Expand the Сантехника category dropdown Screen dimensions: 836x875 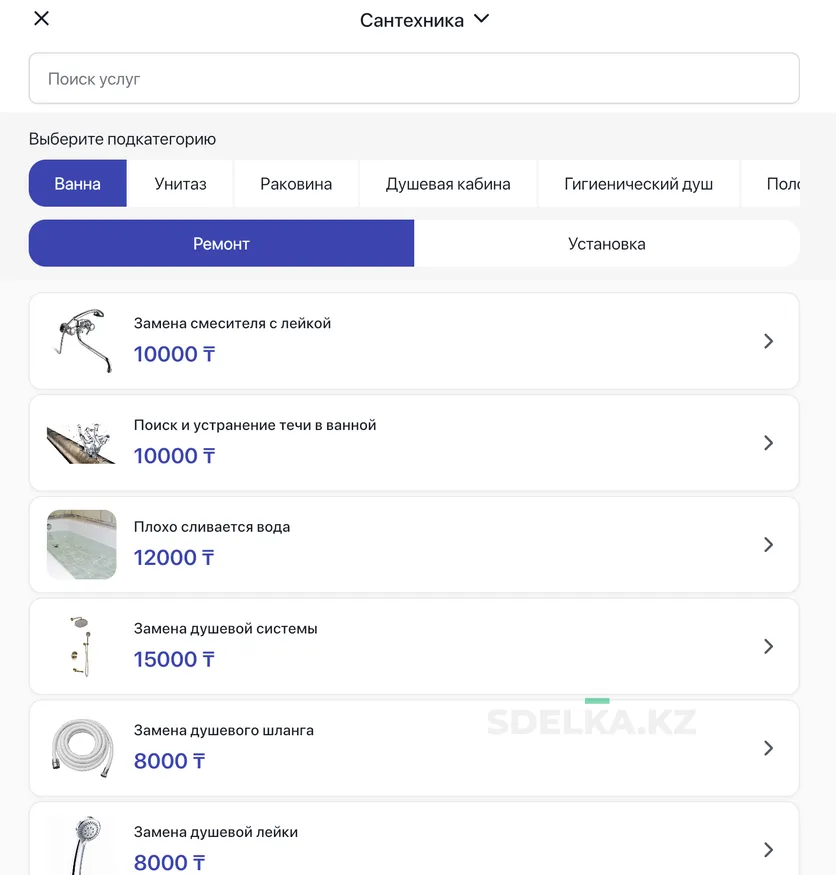(x=481, y=19)
